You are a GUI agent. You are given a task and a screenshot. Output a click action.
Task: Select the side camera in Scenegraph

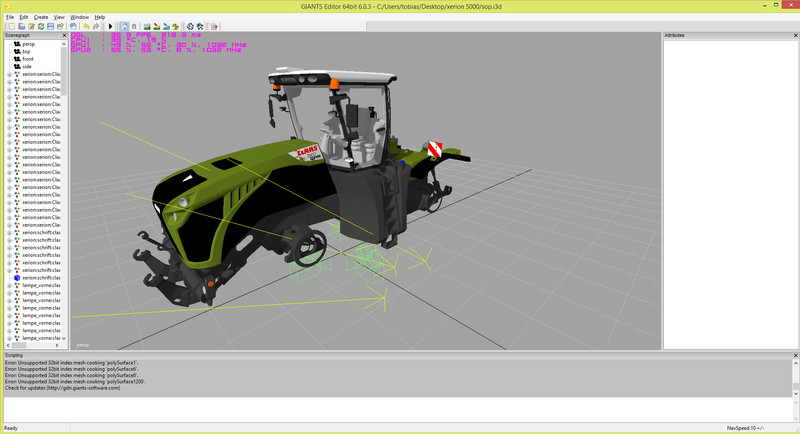tap(27, 67)
